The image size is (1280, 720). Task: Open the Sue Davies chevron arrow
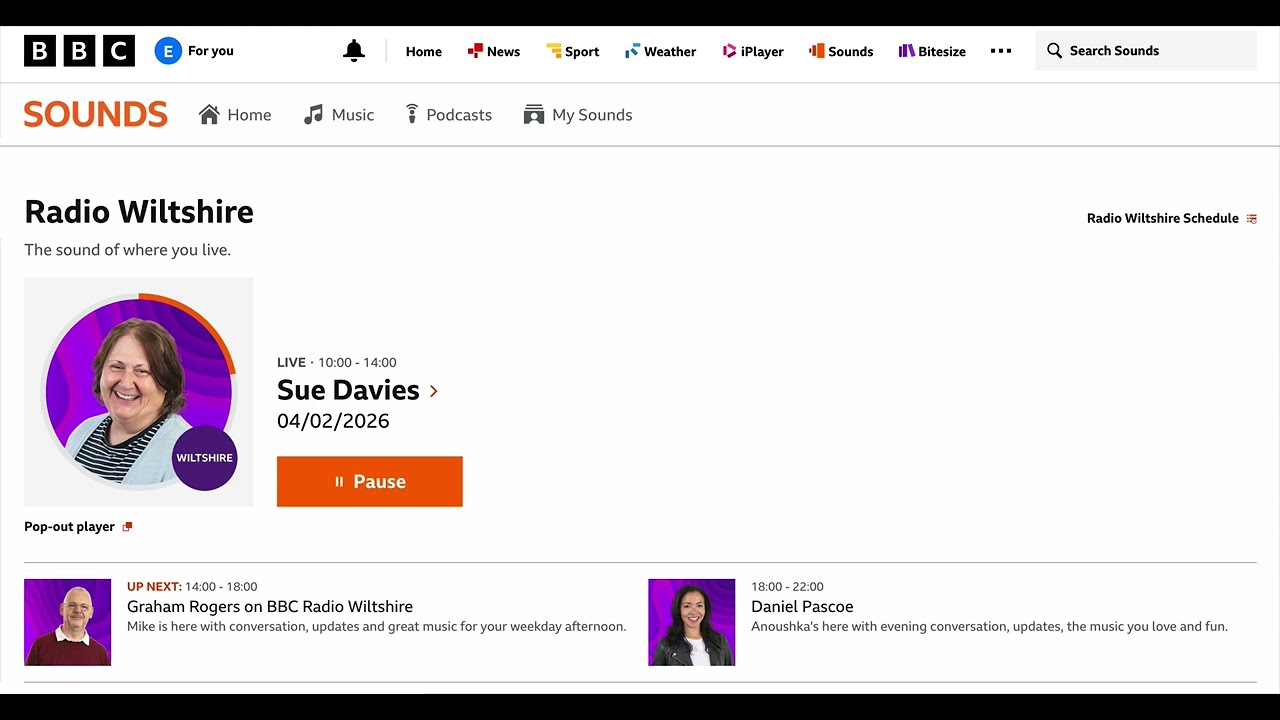coord(433,391)
